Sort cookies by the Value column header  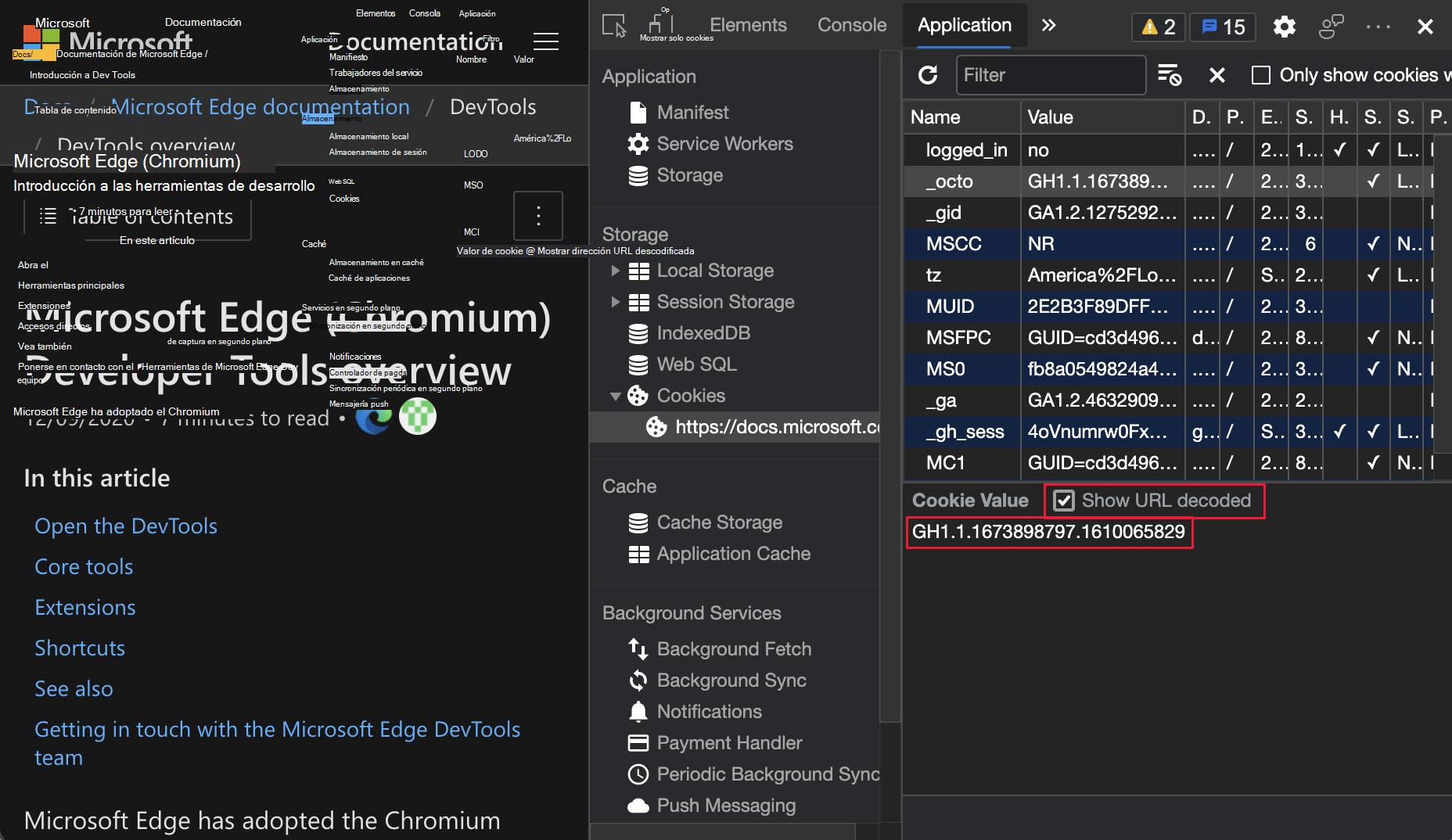point(1103,117)
